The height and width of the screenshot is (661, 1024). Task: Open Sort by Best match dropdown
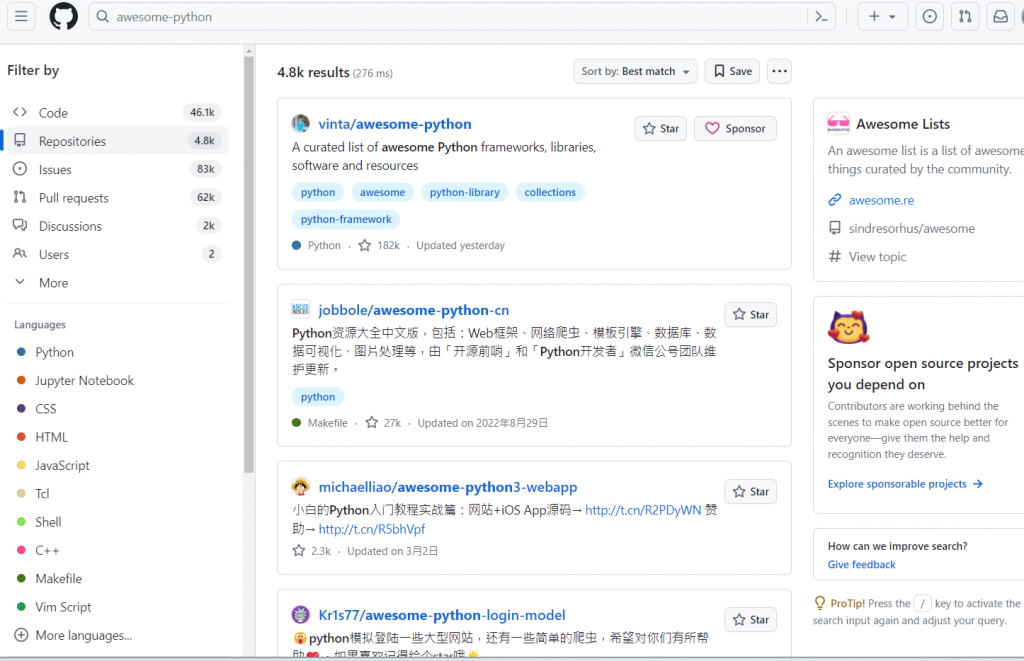(635, 71)
